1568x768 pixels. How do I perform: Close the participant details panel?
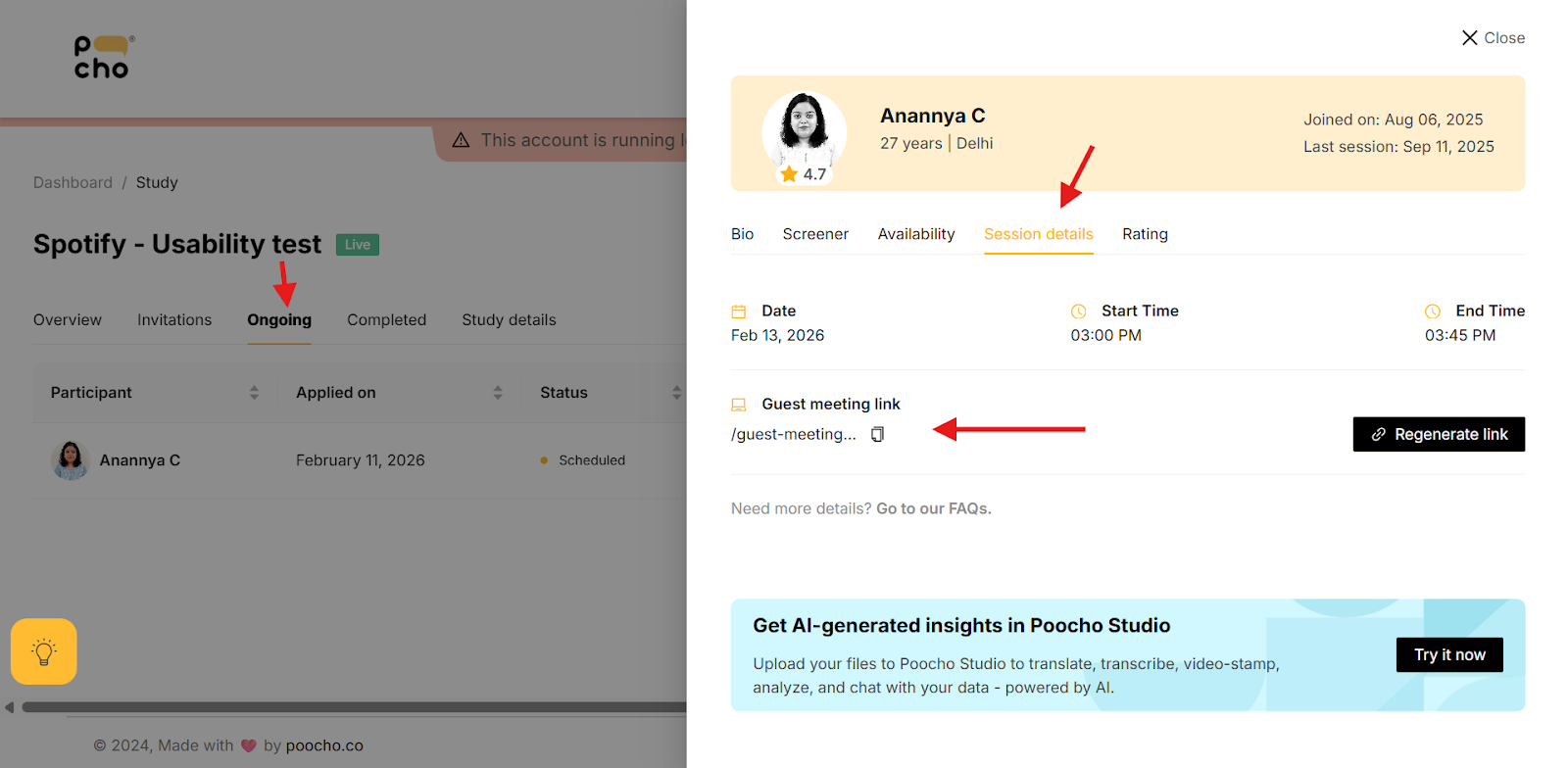click(1493, 38)
